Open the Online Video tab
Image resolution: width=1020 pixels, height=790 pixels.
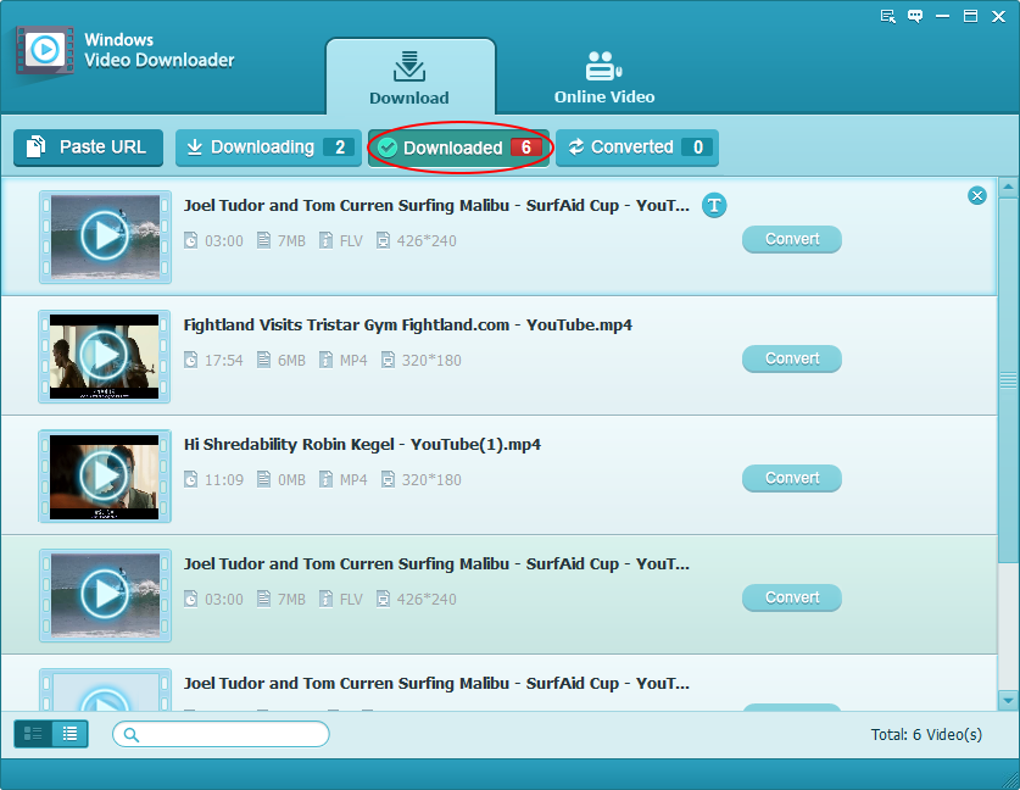pyautogui.click(x=604, y=77)
